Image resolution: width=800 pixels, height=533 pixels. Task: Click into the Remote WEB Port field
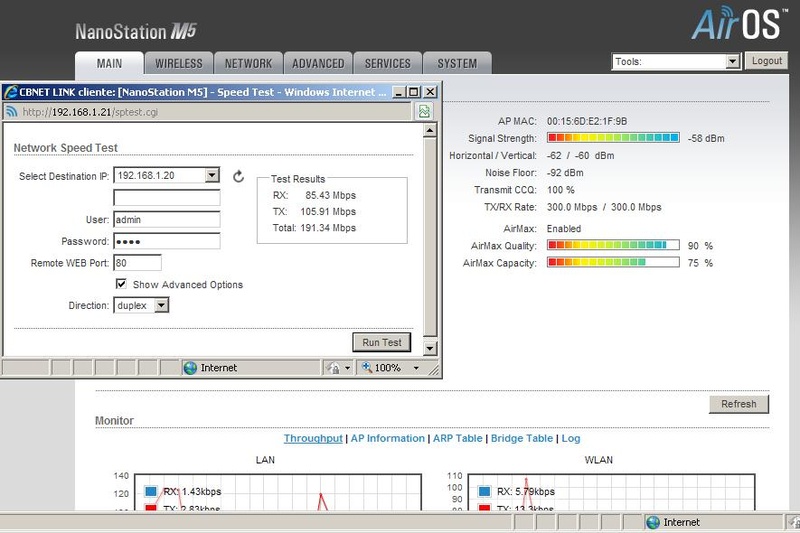pyautogui.click(x=138, y=263)
